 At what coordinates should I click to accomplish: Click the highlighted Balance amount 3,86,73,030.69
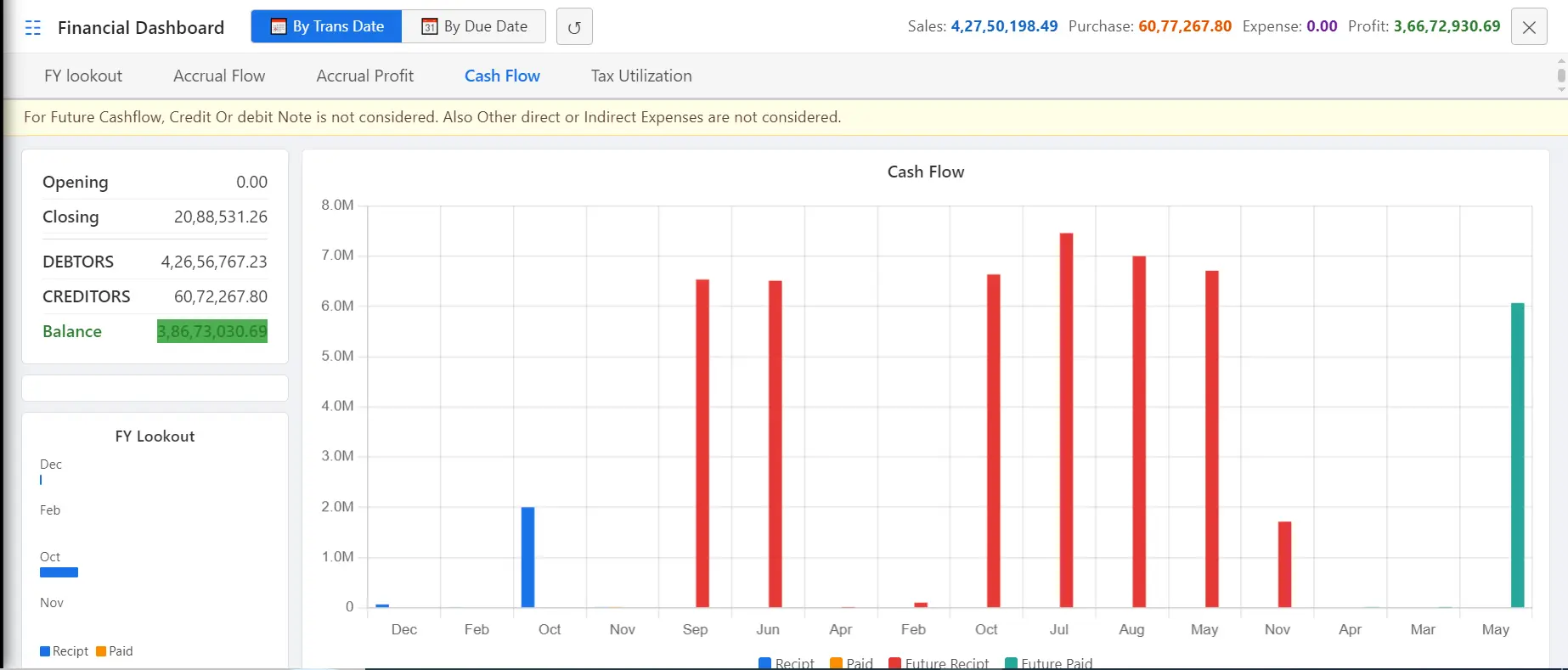(x=212, y=331)
